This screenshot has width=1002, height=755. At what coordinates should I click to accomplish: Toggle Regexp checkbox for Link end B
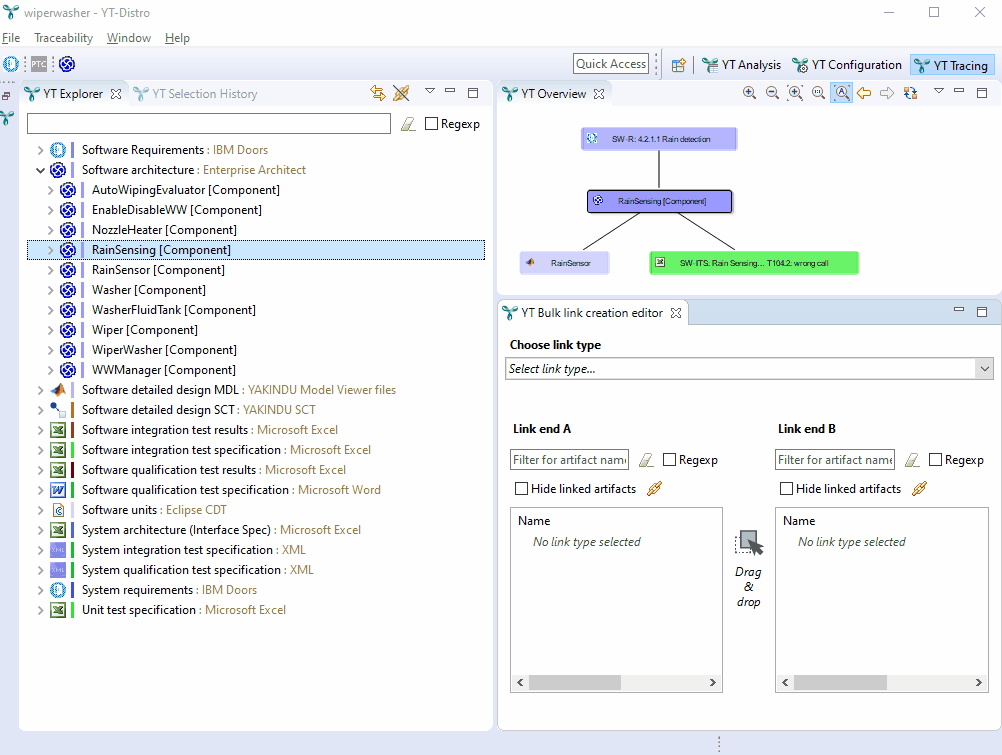pyautogui.click(x=936, y=460)
